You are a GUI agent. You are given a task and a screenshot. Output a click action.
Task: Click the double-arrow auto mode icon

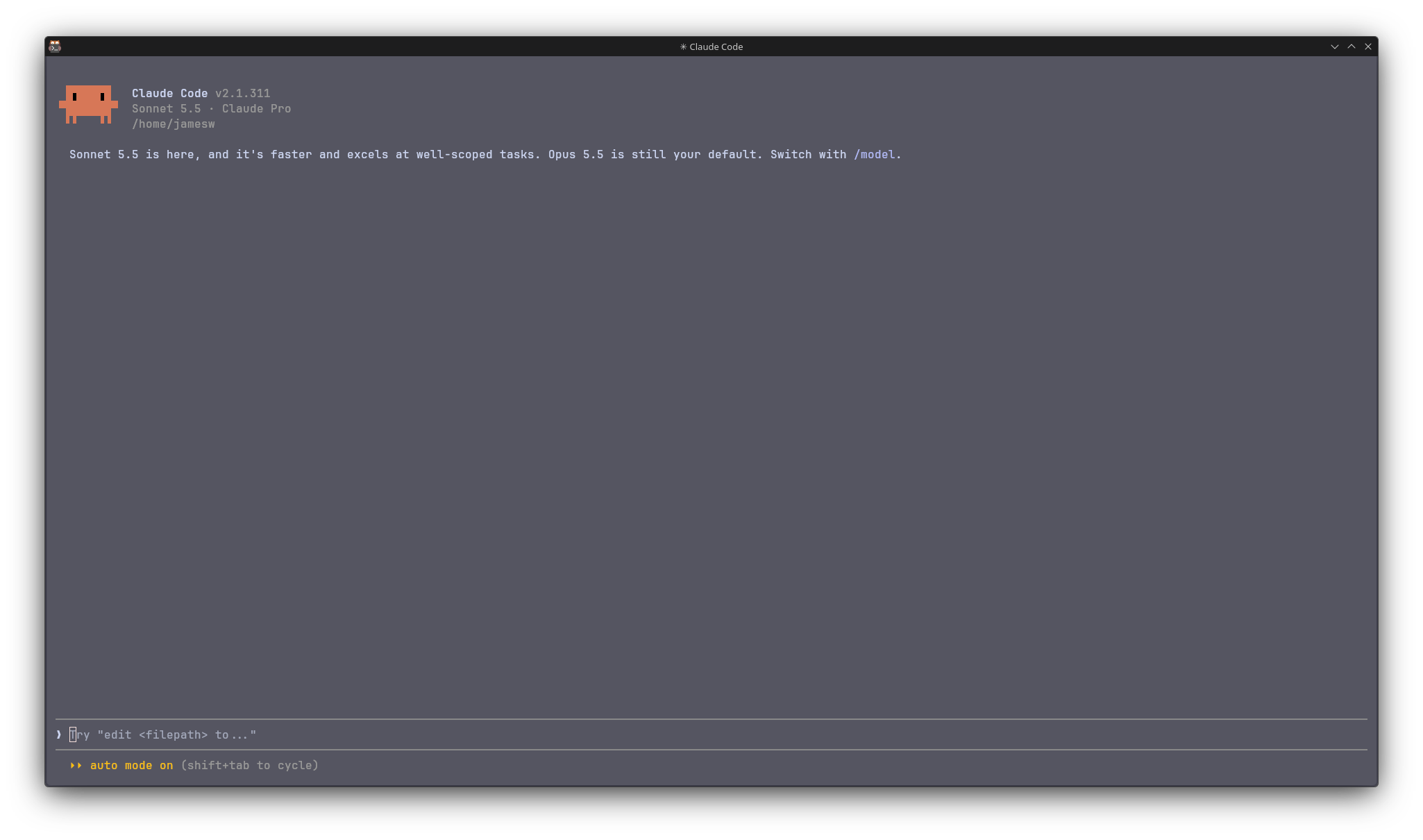coord(76,765)
